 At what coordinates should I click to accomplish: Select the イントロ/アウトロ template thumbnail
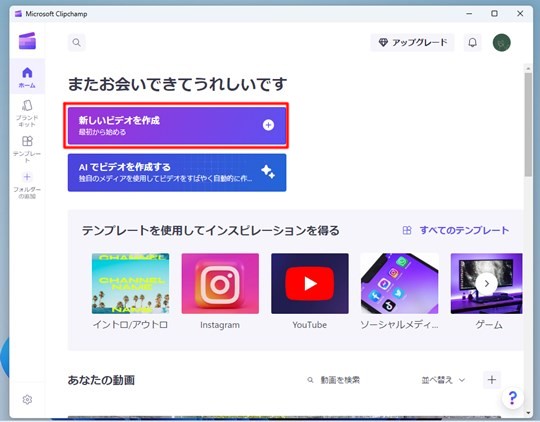pos(131,284)
